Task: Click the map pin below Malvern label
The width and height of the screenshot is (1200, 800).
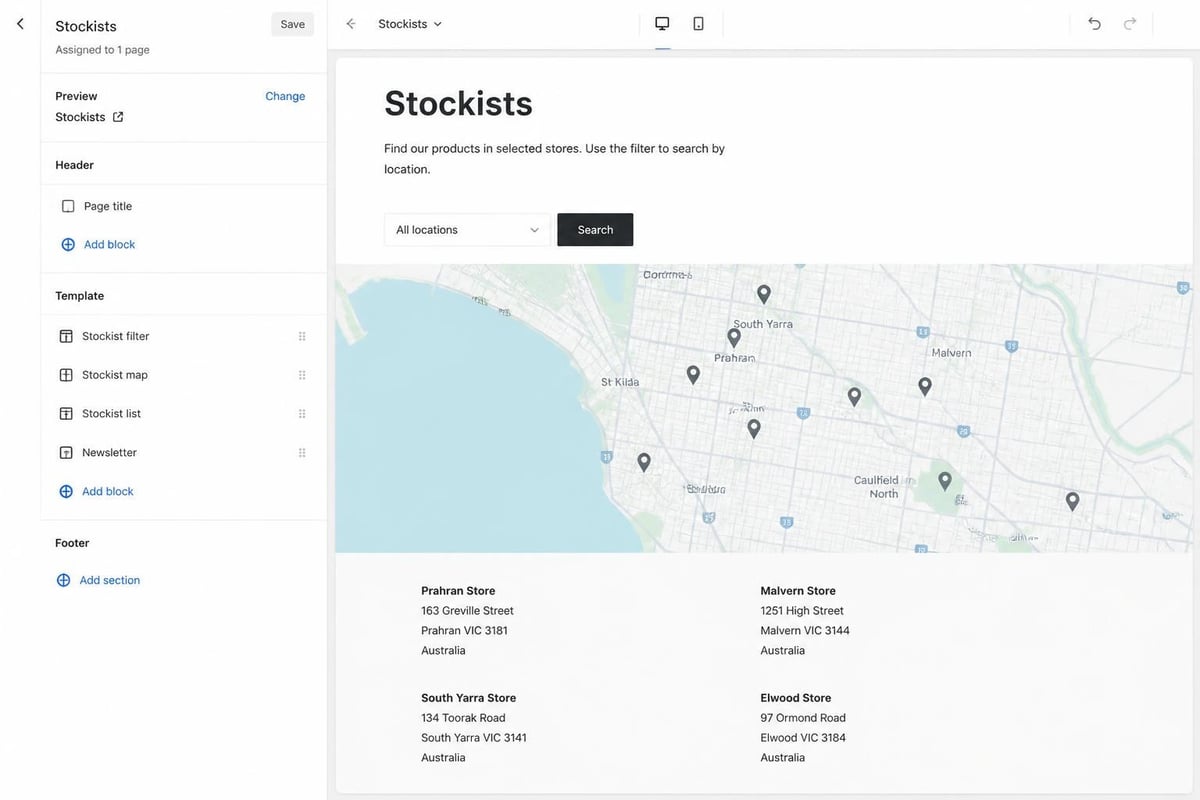Action: (925, 386)
